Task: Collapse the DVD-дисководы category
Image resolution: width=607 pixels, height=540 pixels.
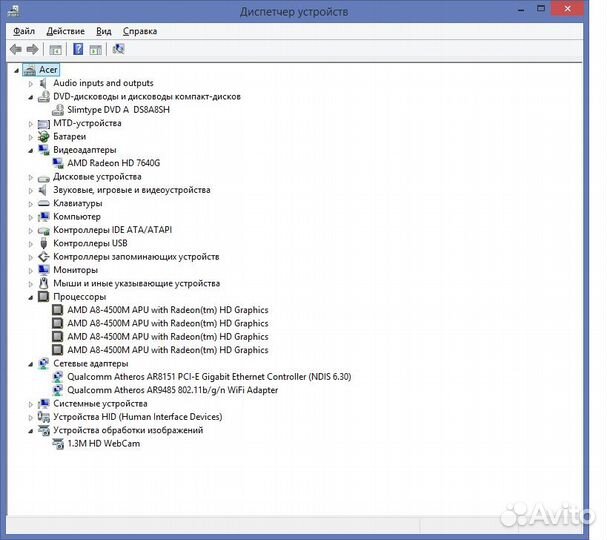Action: 31,97
